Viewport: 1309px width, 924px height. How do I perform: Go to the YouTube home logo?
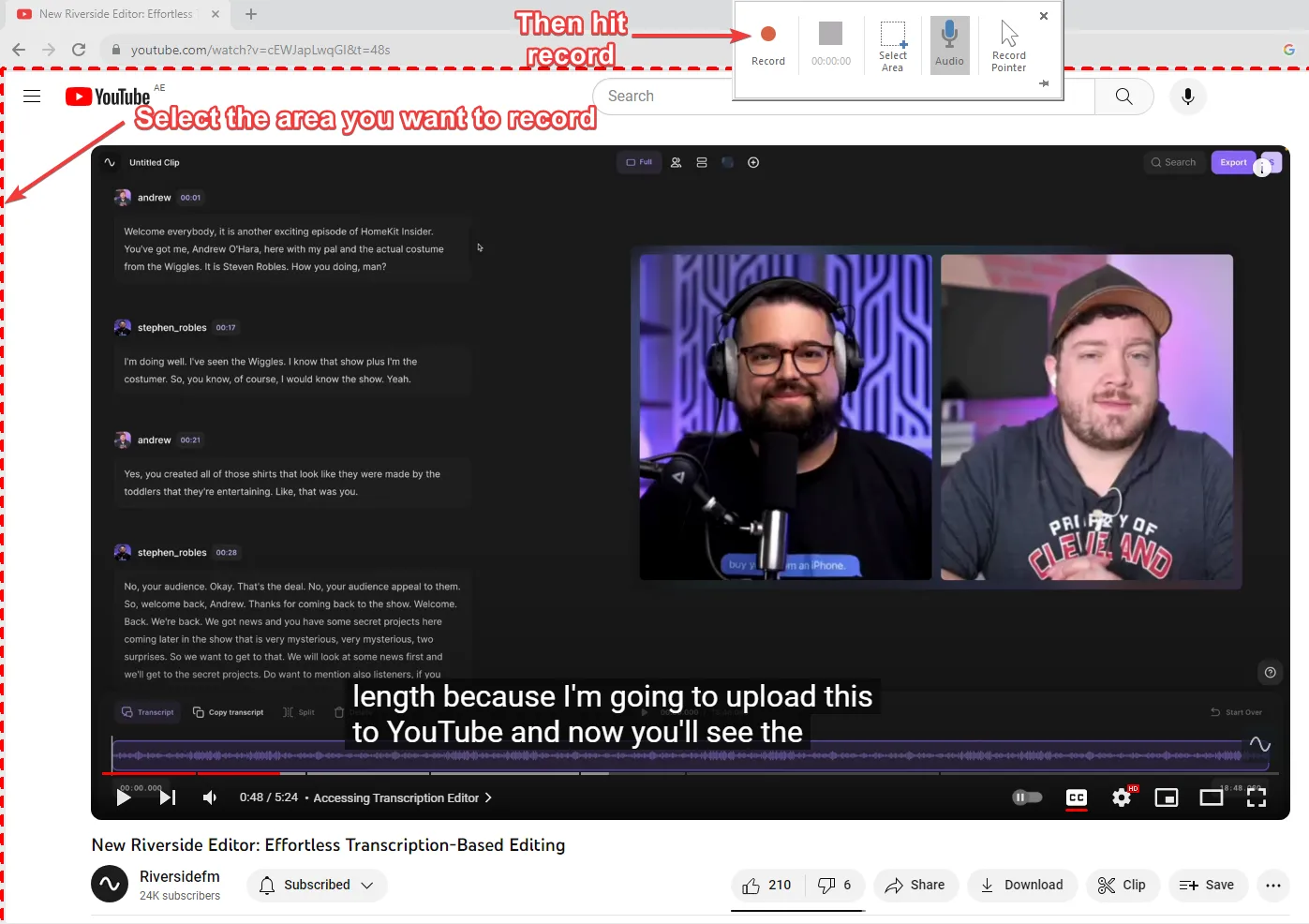coord(108,97)
